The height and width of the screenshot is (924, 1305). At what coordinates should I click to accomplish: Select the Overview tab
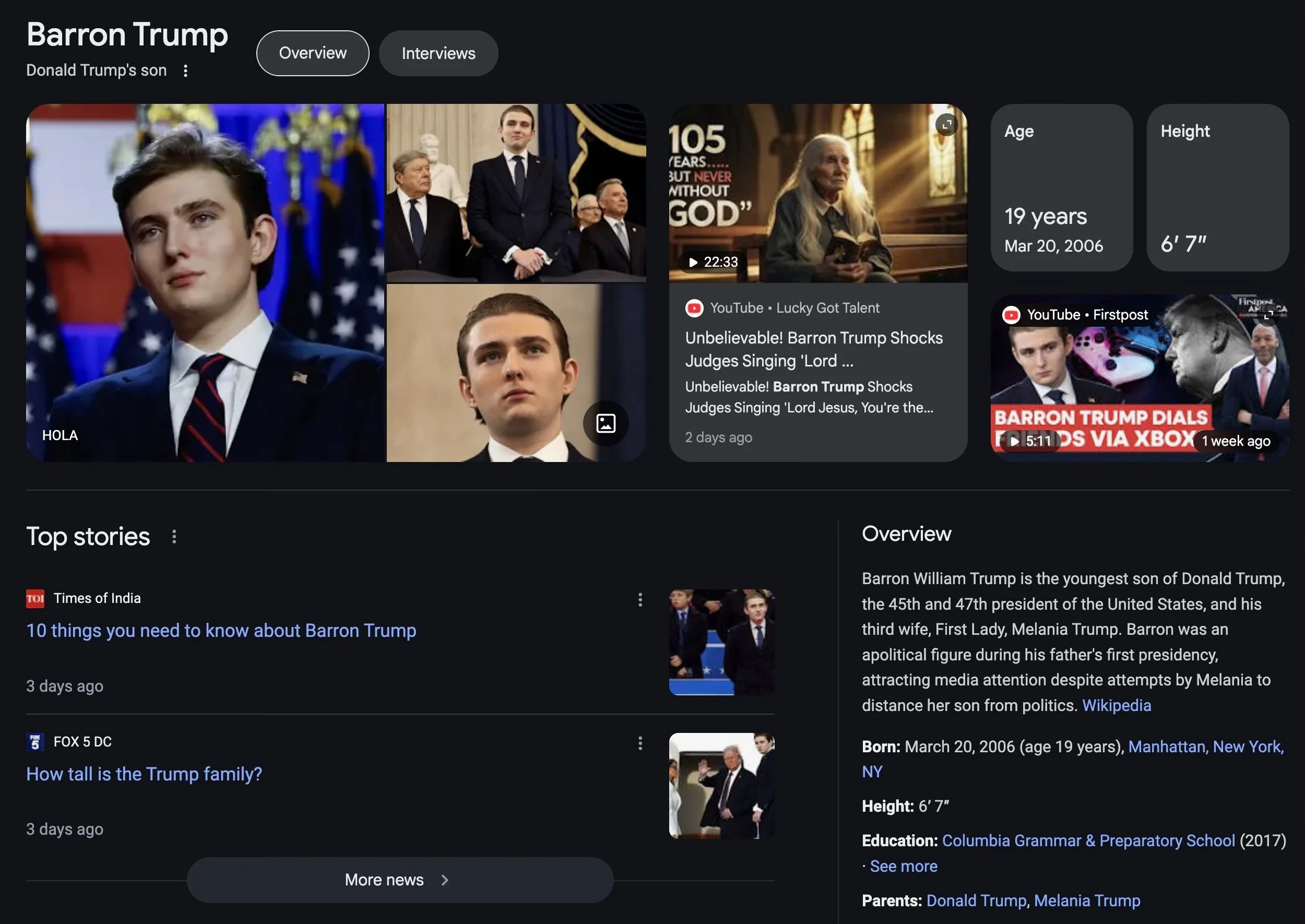[312, 53]
